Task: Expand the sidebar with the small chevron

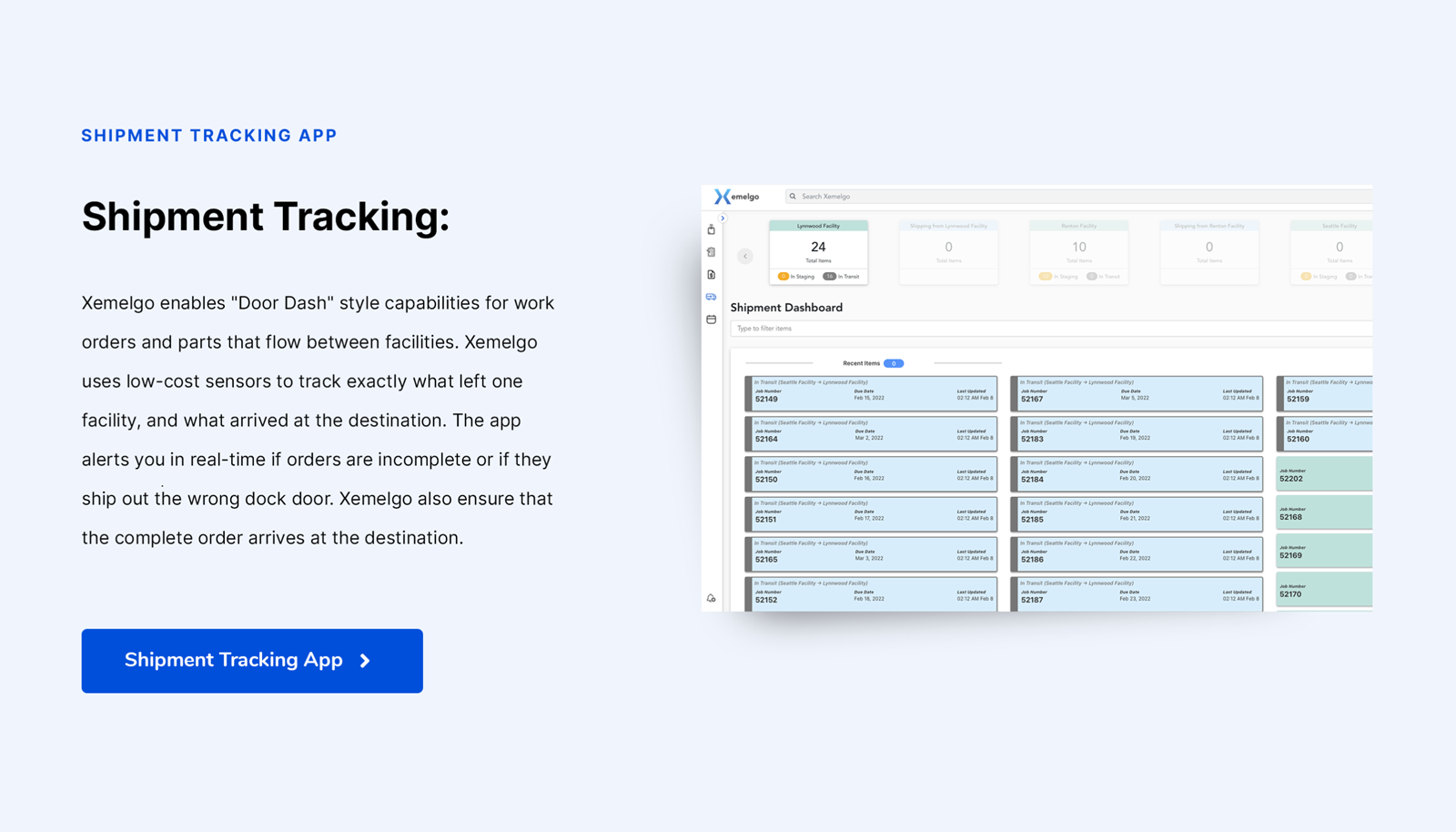Action: click(x=723, y=218)
